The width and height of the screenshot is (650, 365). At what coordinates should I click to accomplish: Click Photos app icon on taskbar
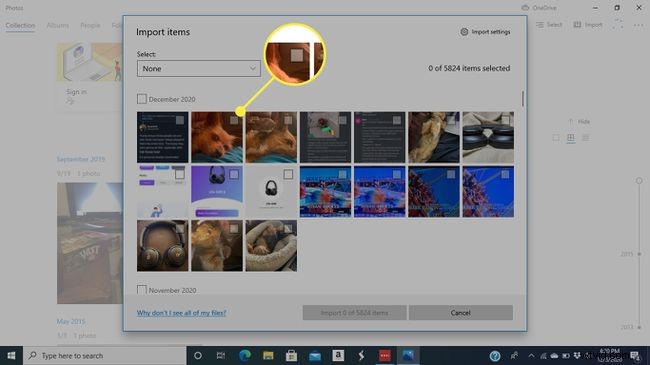coord(408,355)
